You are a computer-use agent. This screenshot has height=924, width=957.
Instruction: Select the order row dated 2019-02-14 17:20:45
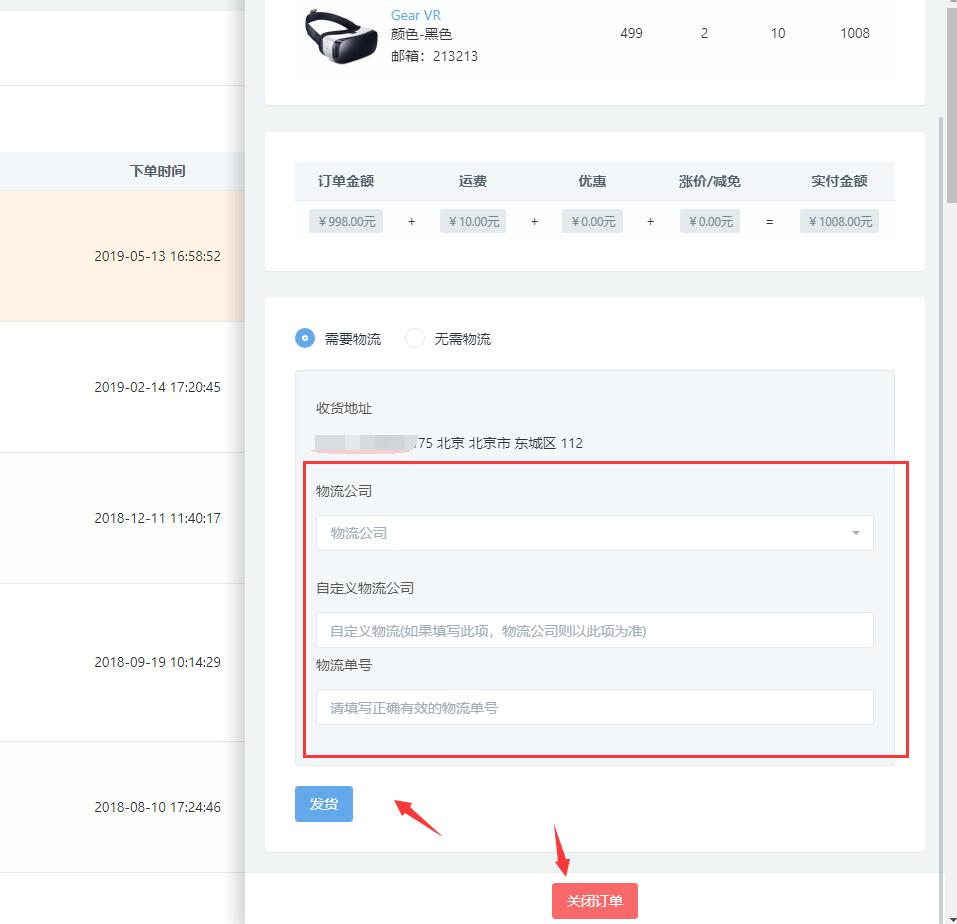pyautogui.click(x=122, y=387)
